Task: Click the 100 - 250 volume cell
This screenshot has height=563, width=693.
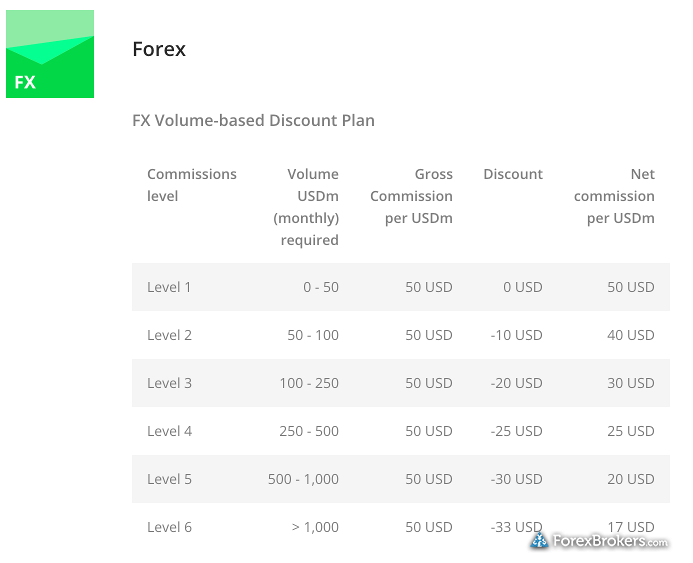Action: (309, 383)
